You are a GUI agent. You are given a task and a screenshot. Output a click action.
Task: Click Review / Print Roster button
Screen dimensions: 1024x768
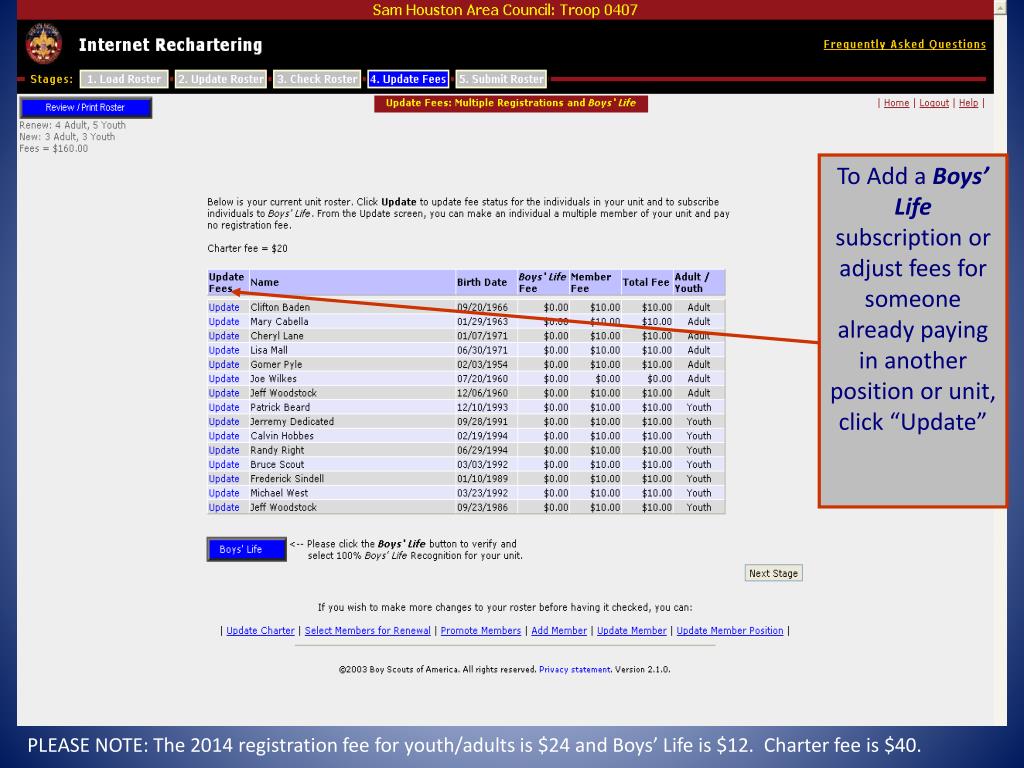pos(86,108)
